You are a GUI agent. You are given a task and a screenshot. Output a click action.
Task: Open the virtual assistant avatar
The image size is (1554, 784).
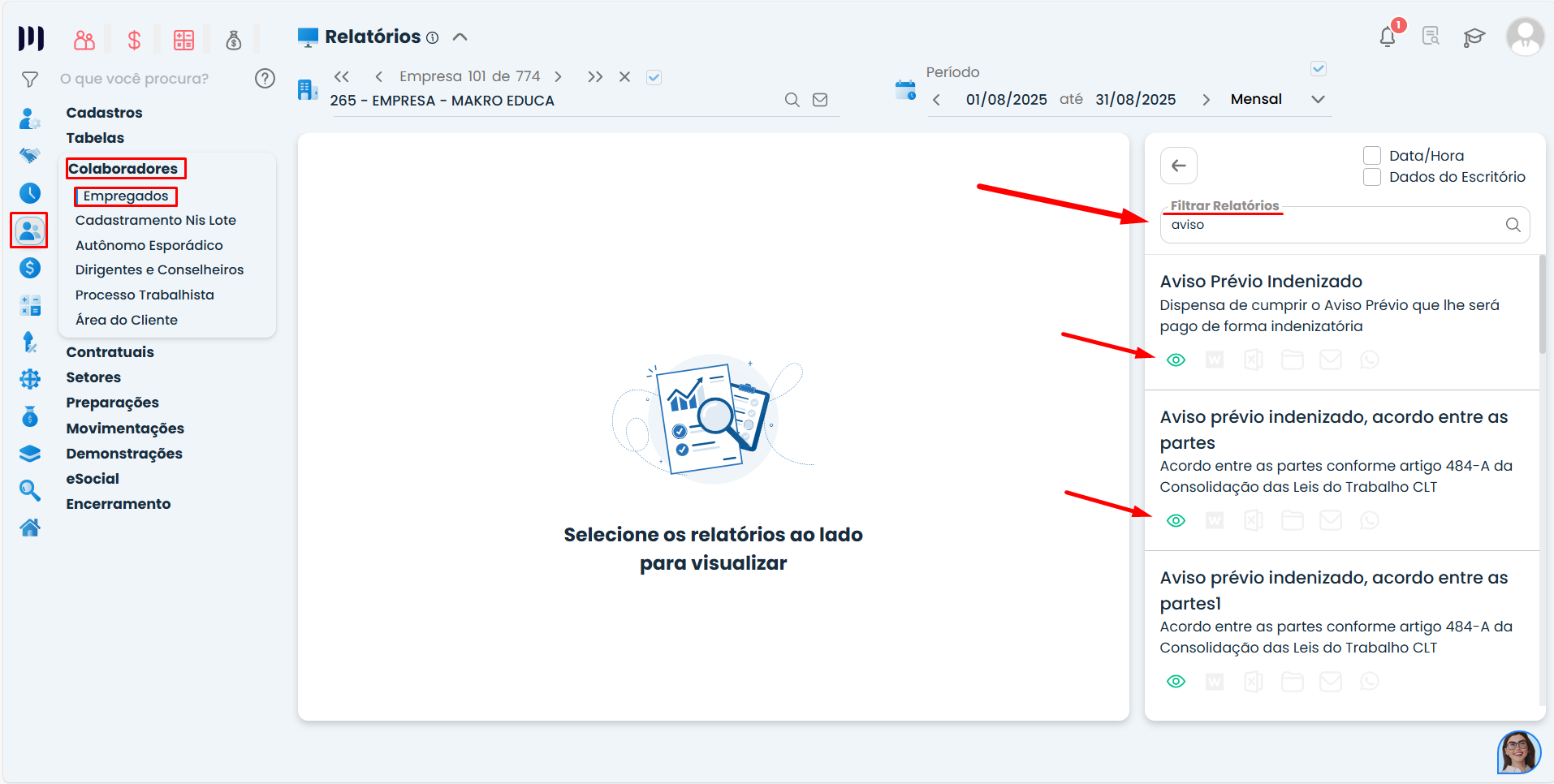click(x=1519, y=752)
